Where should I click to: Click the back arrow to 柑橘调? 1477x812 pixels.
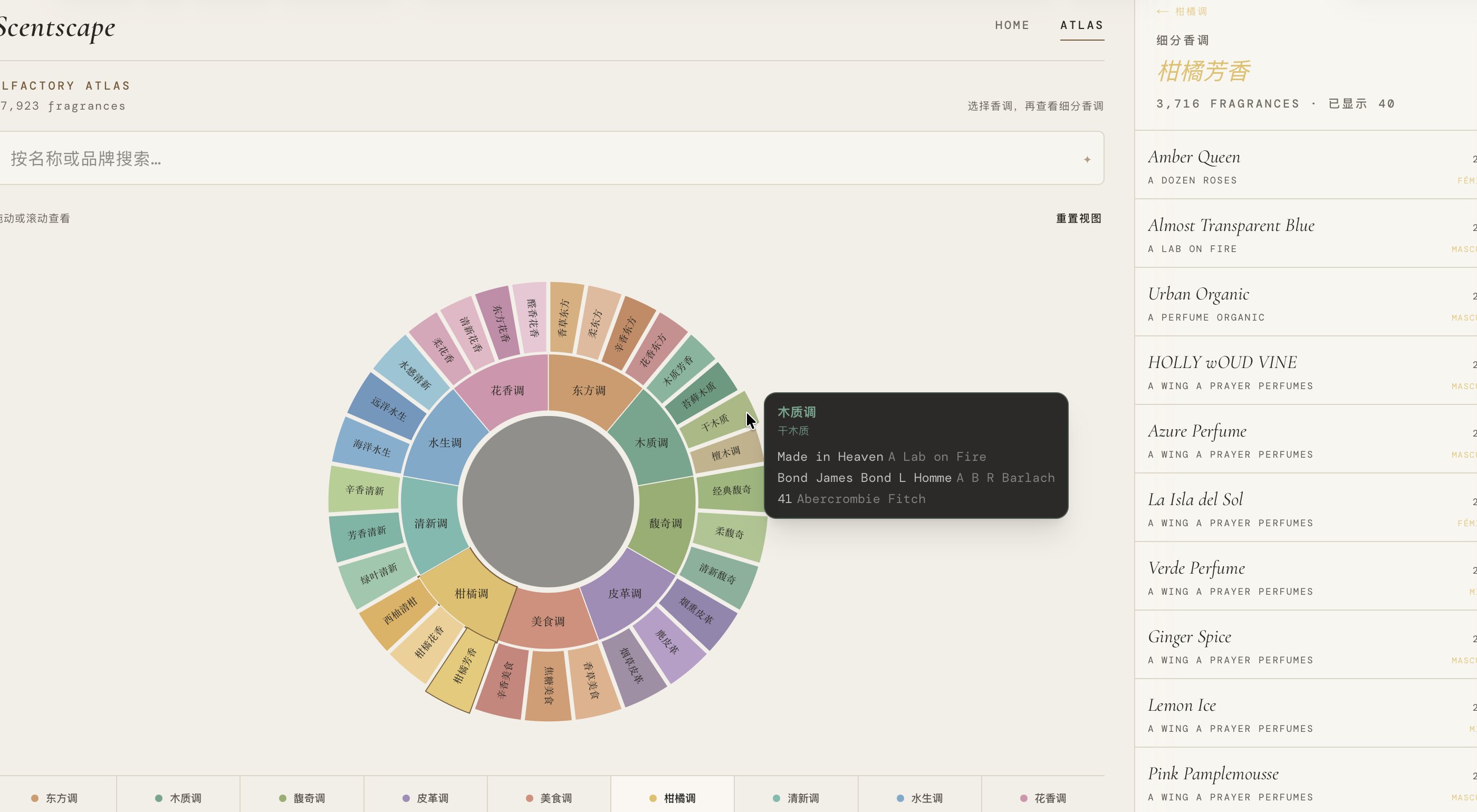(x=1182, y=12)
